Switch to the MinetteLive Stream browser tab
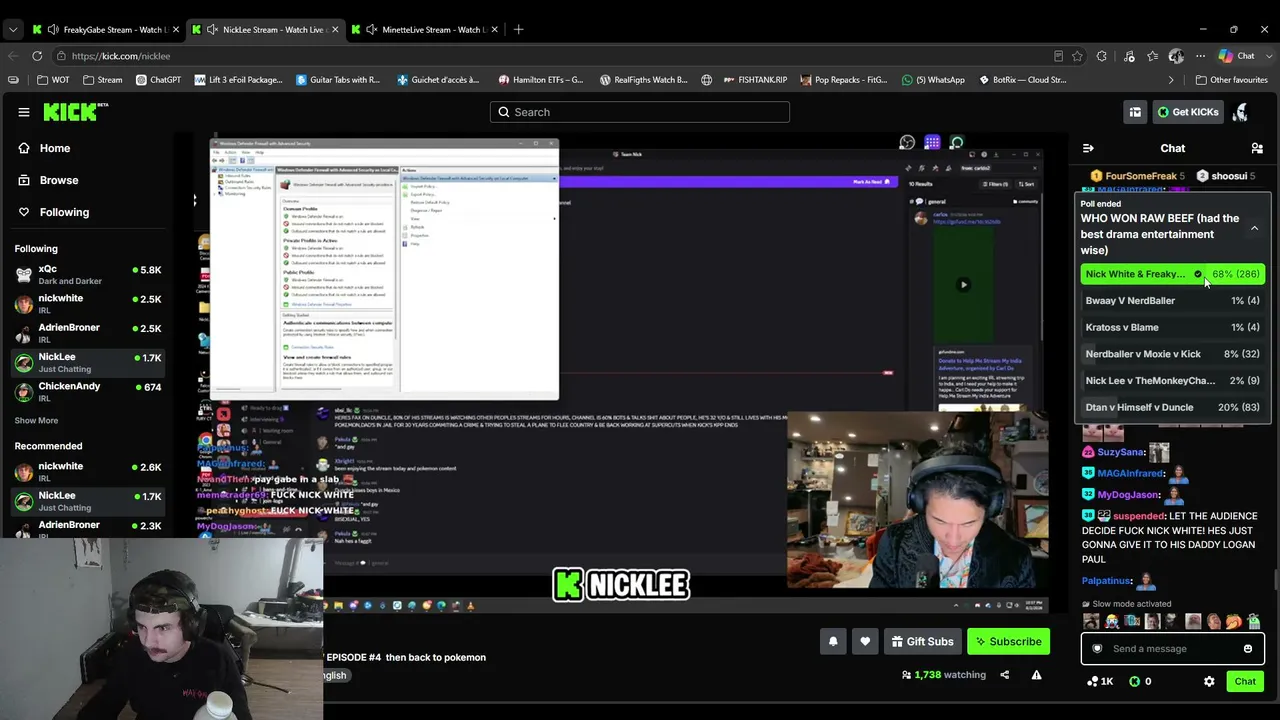Image resolution: width=1280 pixels, height=720 pixels. (425, 30)
